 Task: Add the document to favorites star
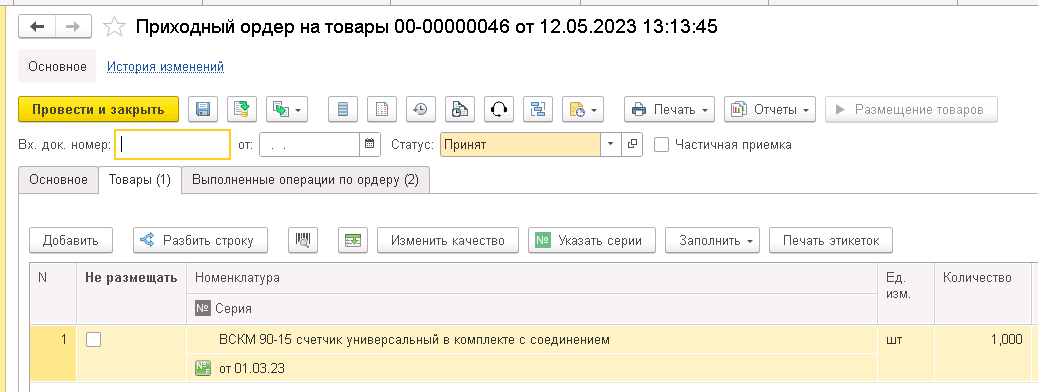click(115, 26)
